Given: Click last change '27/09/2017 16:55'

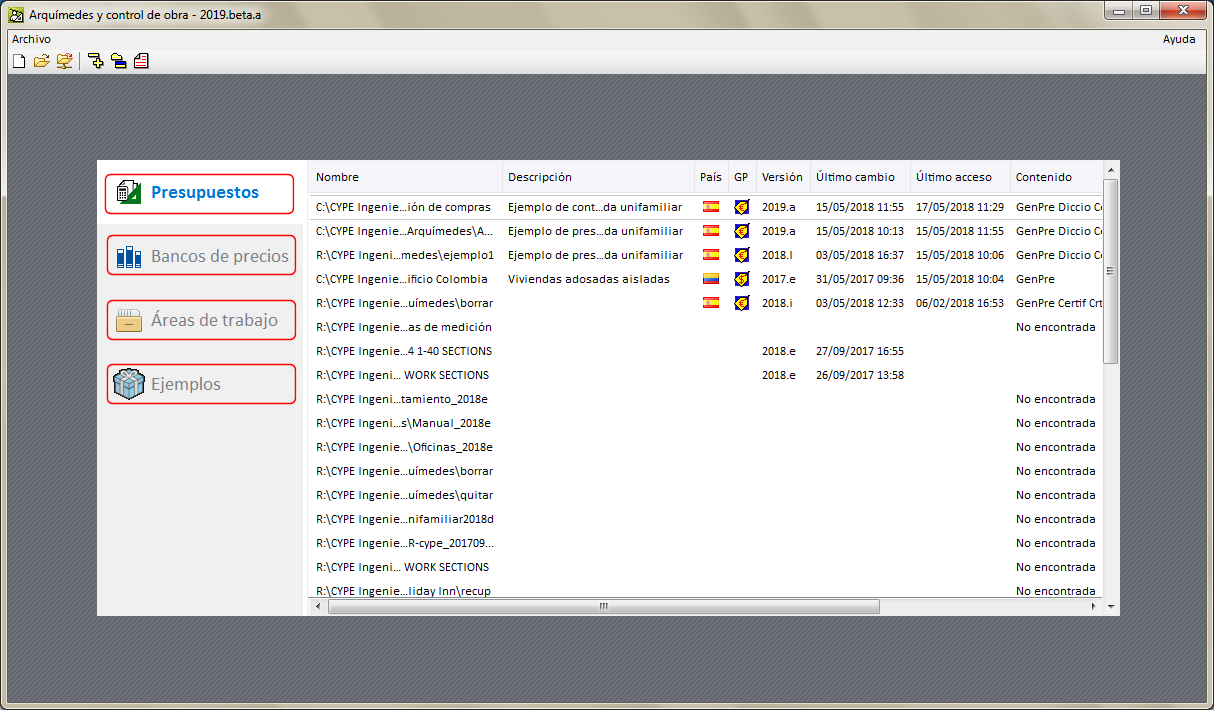Looking at the screenshot, I should click(x=860, y=351).
